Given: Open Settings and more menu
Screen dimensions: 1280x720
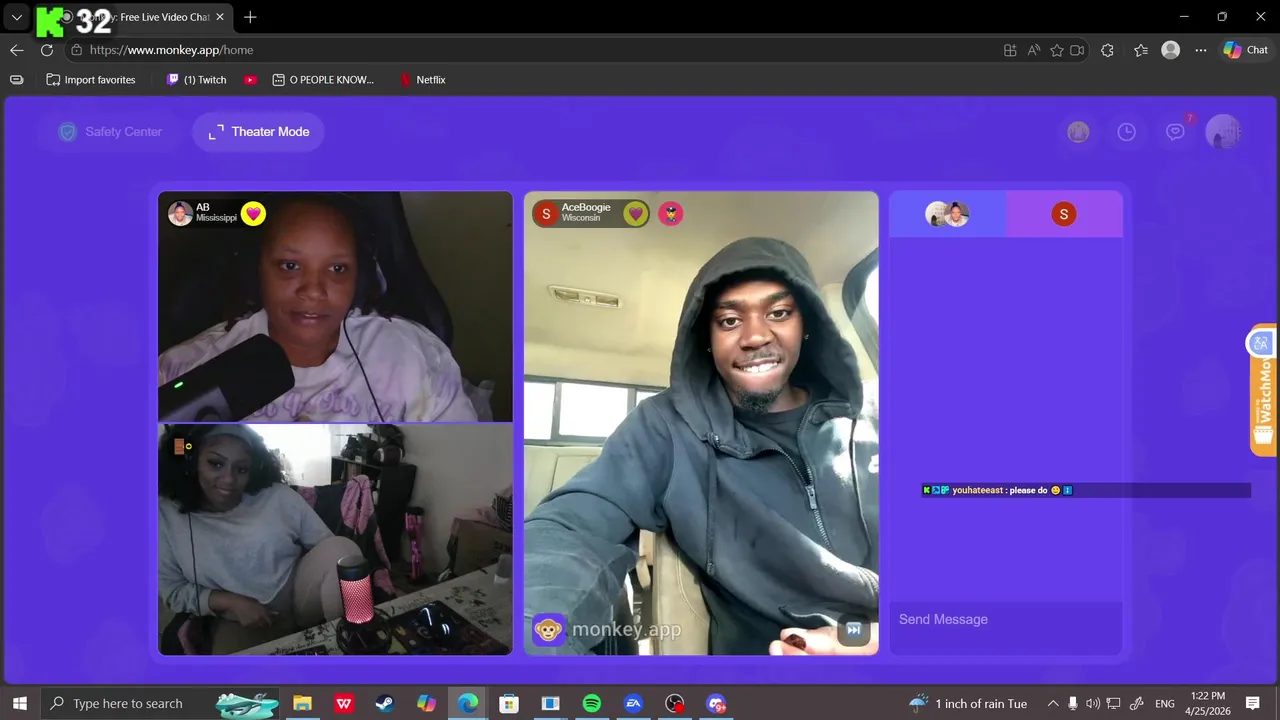Looking at the screenshot, I should [x=1201, y=50].
